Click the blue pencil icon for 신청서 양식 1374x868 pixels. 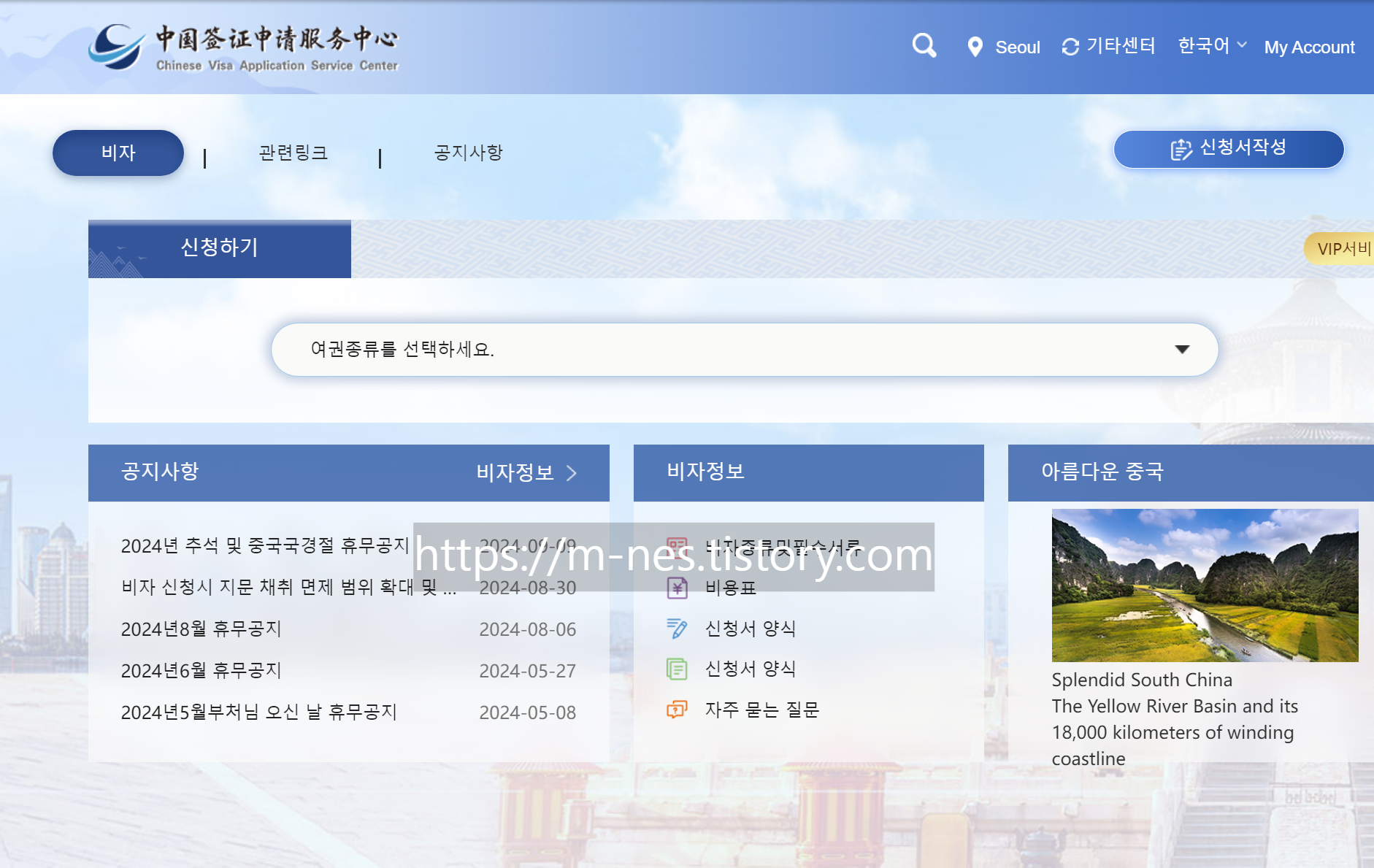coord(677,628)
